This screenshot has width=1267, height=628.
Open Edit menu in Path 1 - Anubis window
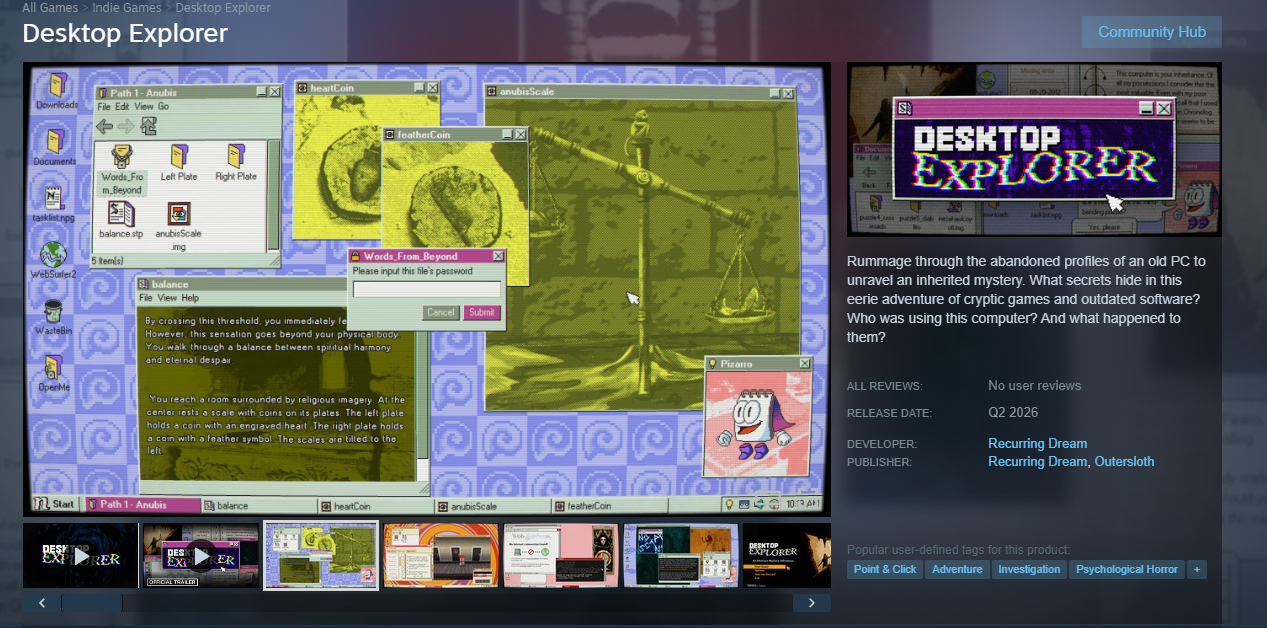pos(122,106)
